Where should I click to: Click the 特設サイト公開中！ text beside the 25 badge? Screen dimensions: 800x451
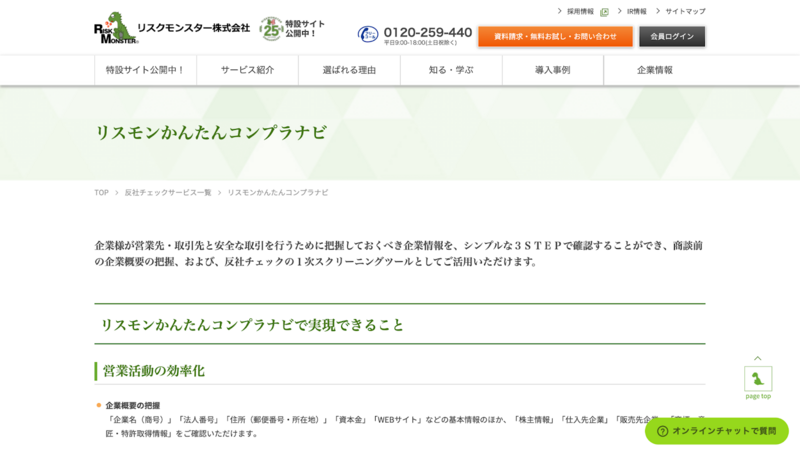305,29
